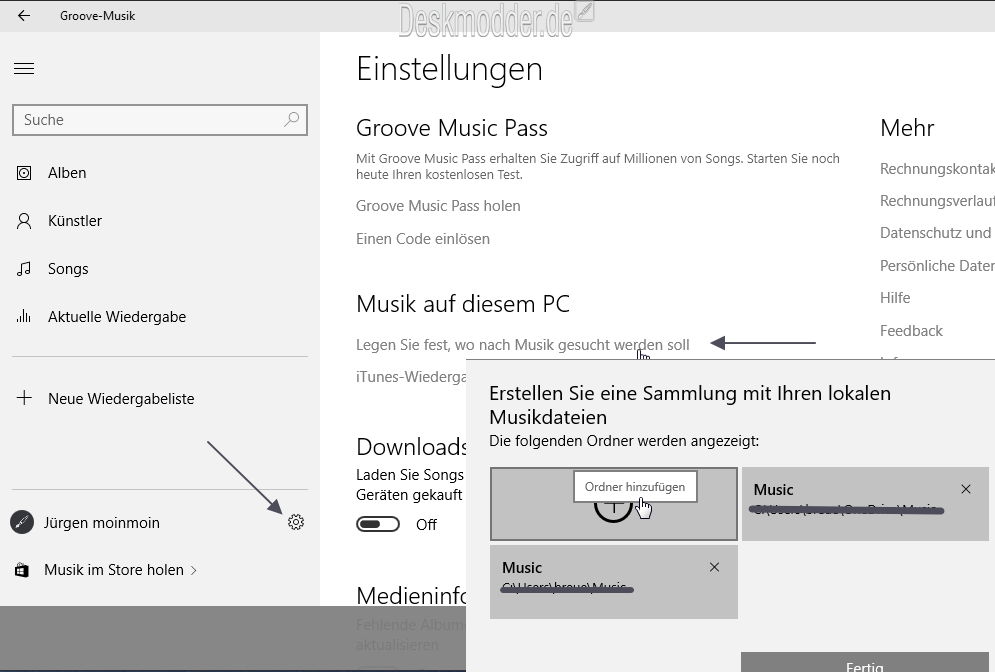Click the iTunes-Wiedergabe link
Viewport: 995px width, 672px height.
point(411,376)
